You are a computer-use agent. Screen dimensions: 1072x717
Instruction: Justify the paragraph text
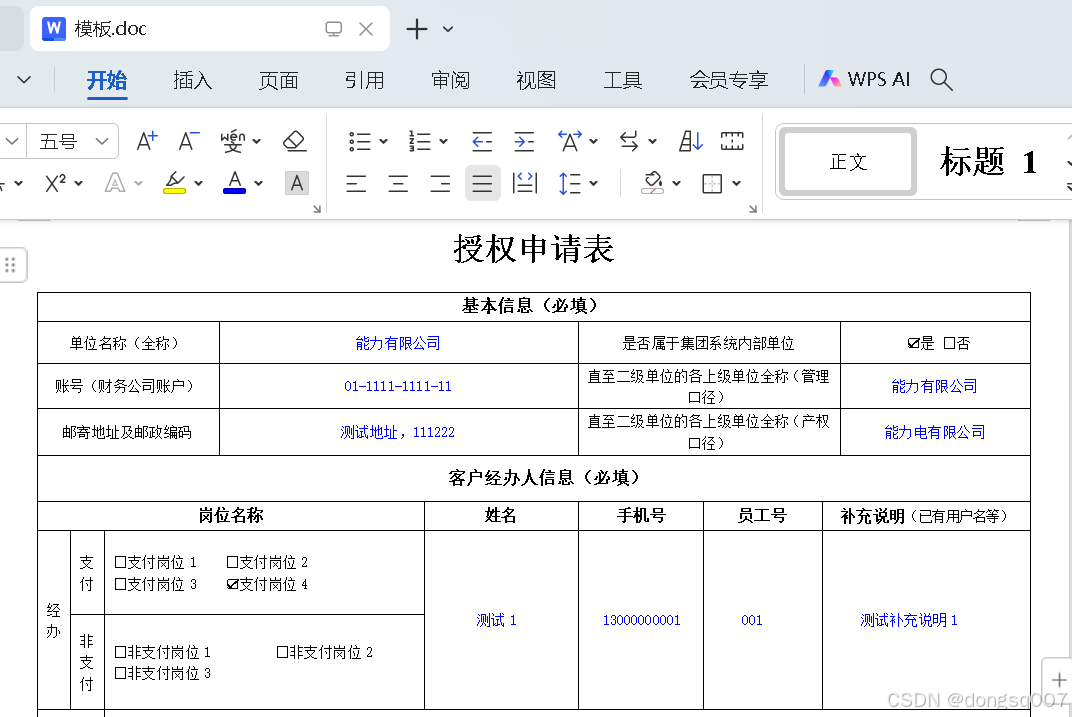(482, 183)
